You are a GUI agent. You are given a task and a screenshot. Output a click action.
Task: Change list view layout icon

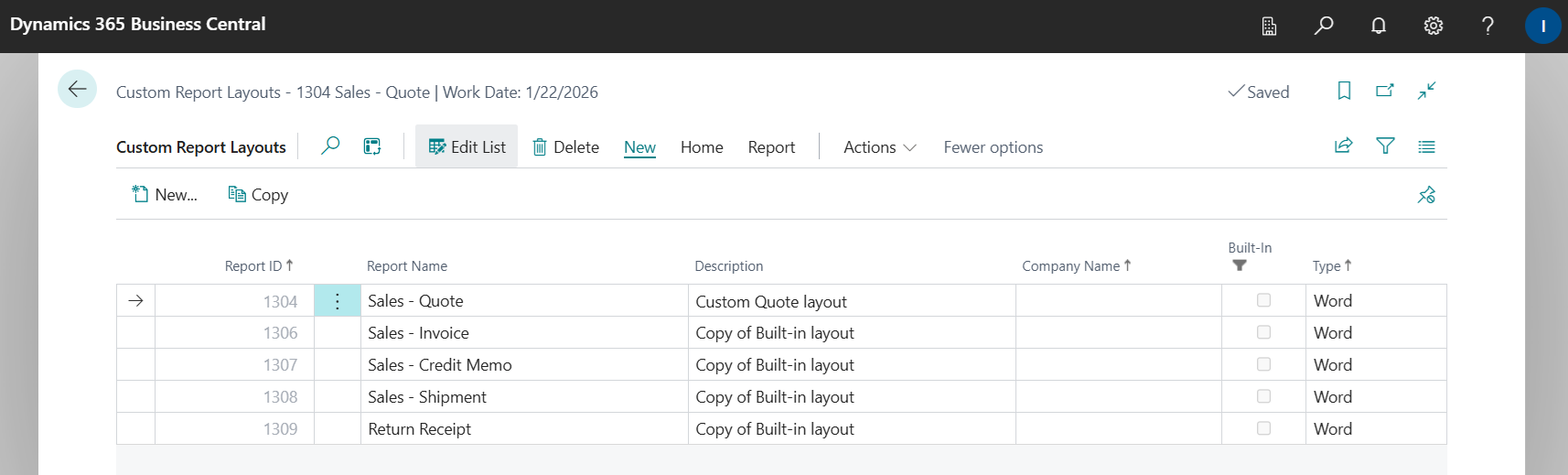point(1426,146)
